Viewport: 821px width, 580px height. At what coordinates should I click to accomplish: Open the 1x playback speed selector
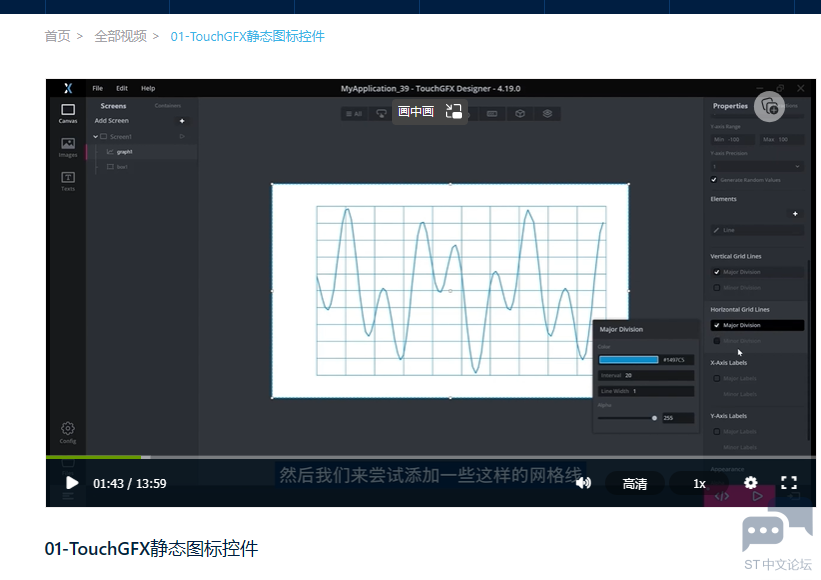(699, 484)
